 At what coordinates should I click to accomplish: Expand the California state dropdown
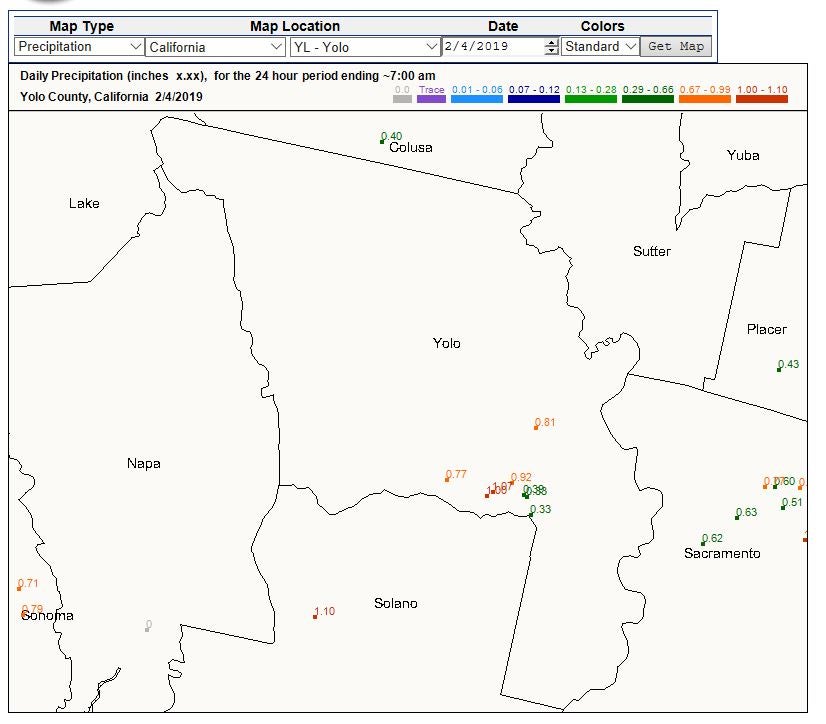[x=215, y=47]
